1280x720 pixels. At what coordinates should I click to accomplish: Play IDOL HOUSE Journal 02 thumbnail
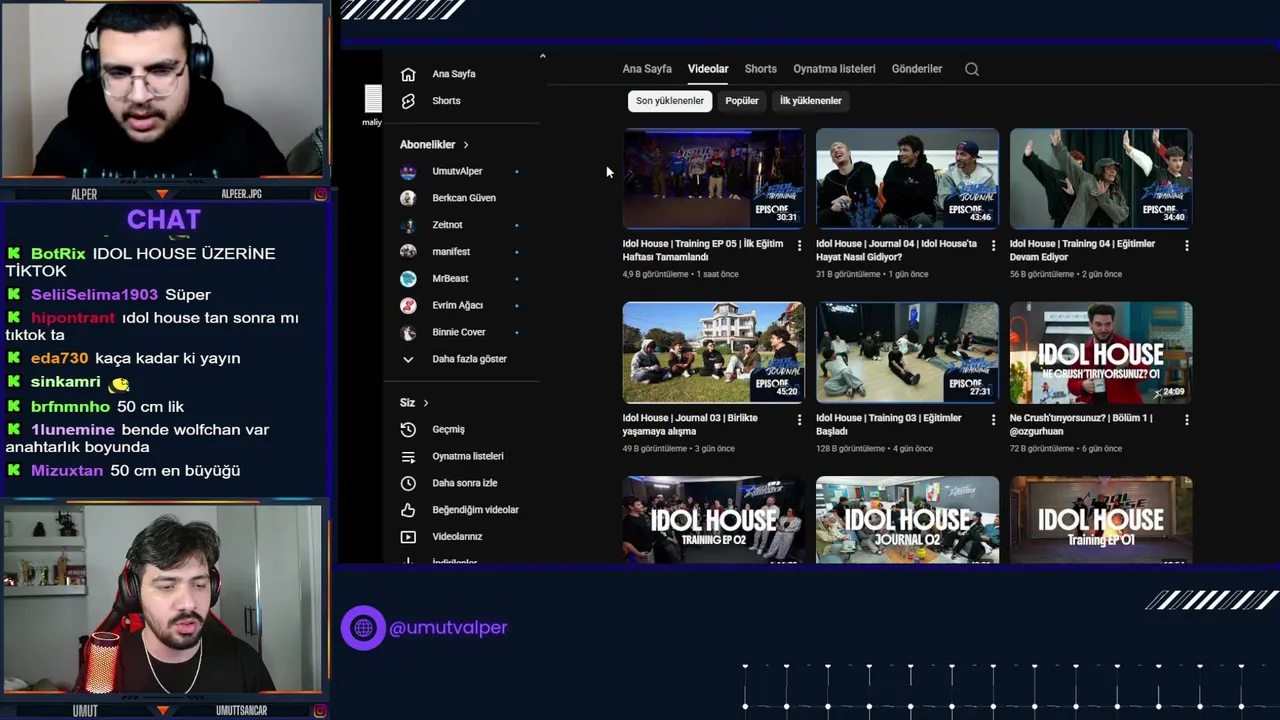[x=907, y=520]
